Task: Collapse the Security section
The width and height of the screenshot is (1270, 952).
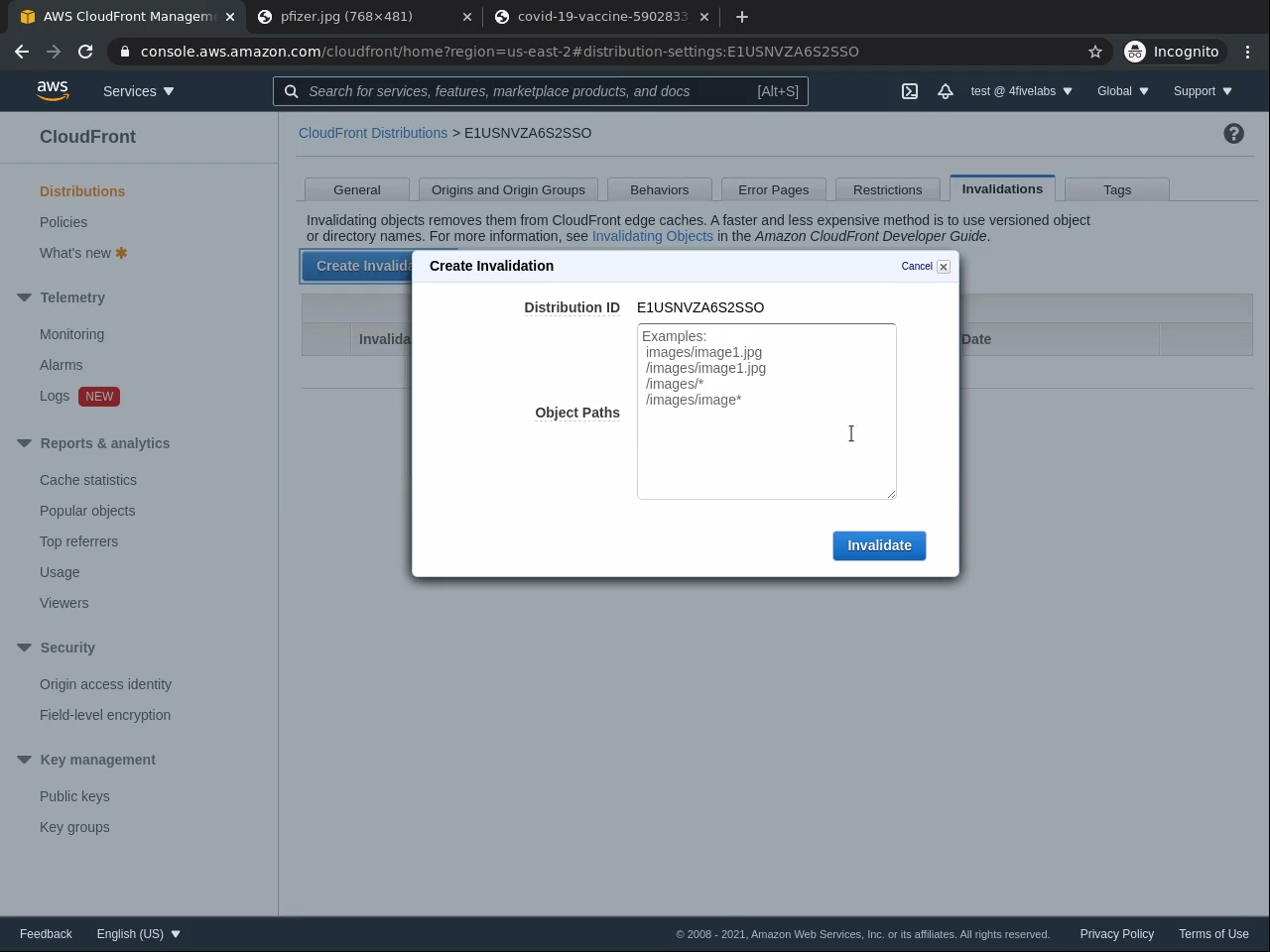Action: coord(25,648)
